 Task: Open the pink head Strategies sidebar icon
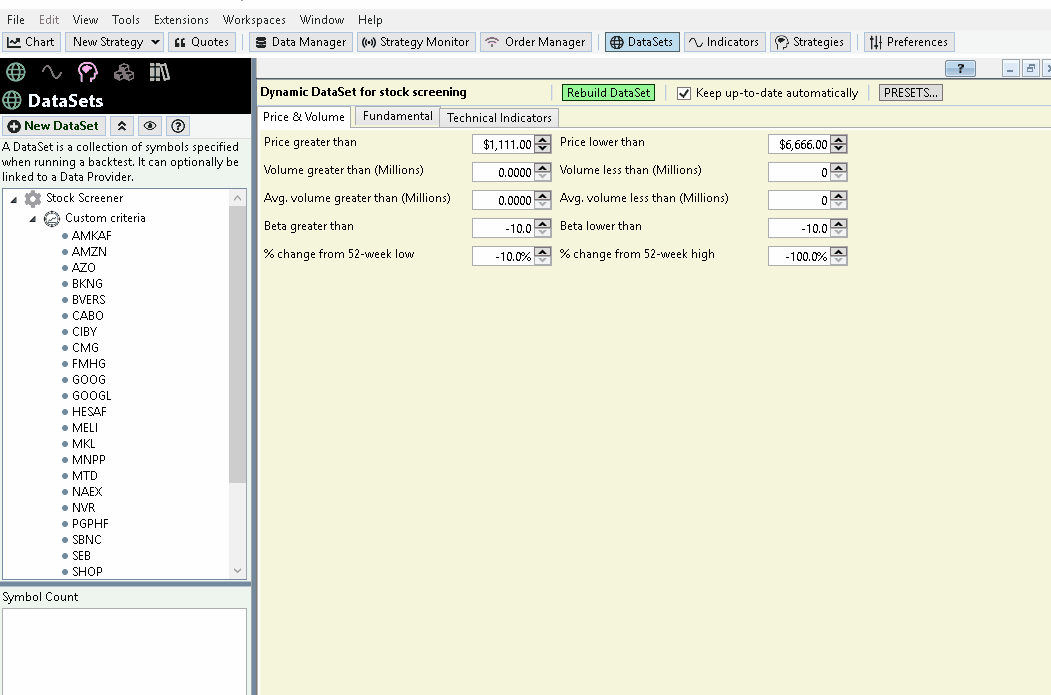click(88, 72)
